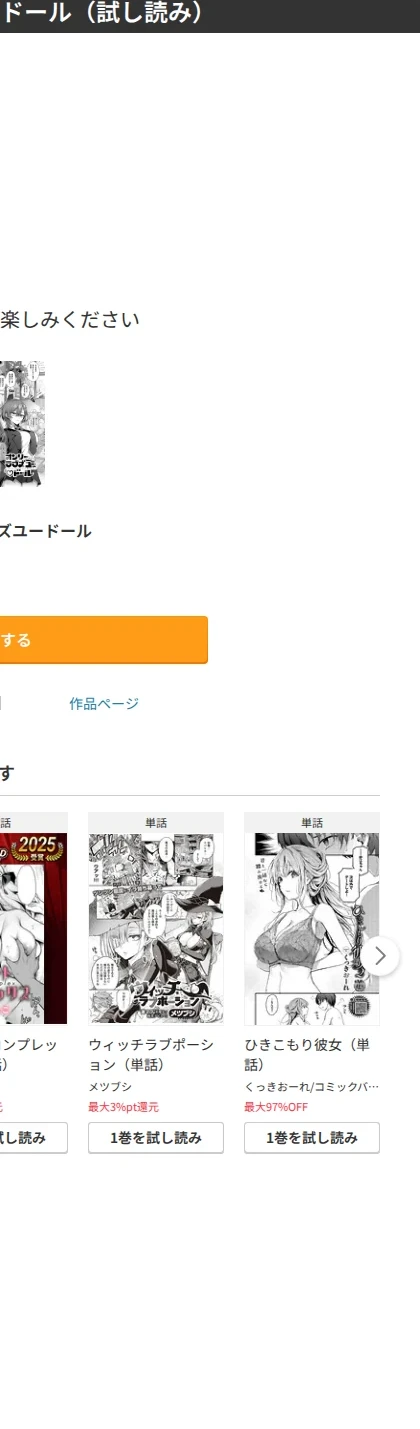
Task: Select the 単話 tag above ひきこもり彼女
Action: tap(312, 823)
